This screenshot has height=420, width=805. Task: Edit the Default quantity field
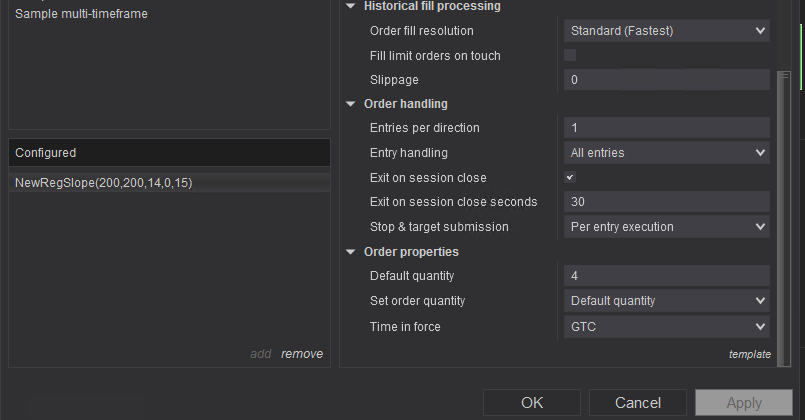666,276
